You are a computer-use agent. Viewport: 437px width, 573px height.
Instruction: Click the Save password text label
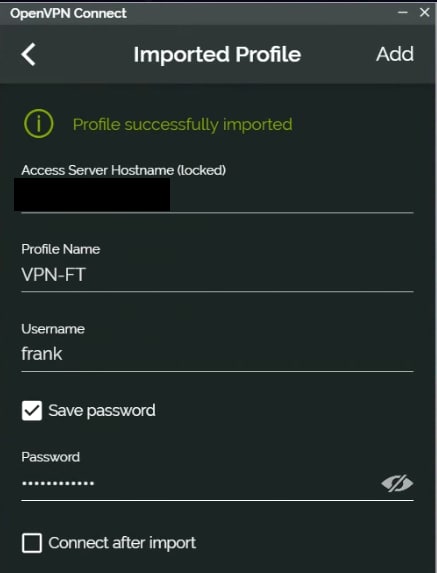click(x=102, y=410)
